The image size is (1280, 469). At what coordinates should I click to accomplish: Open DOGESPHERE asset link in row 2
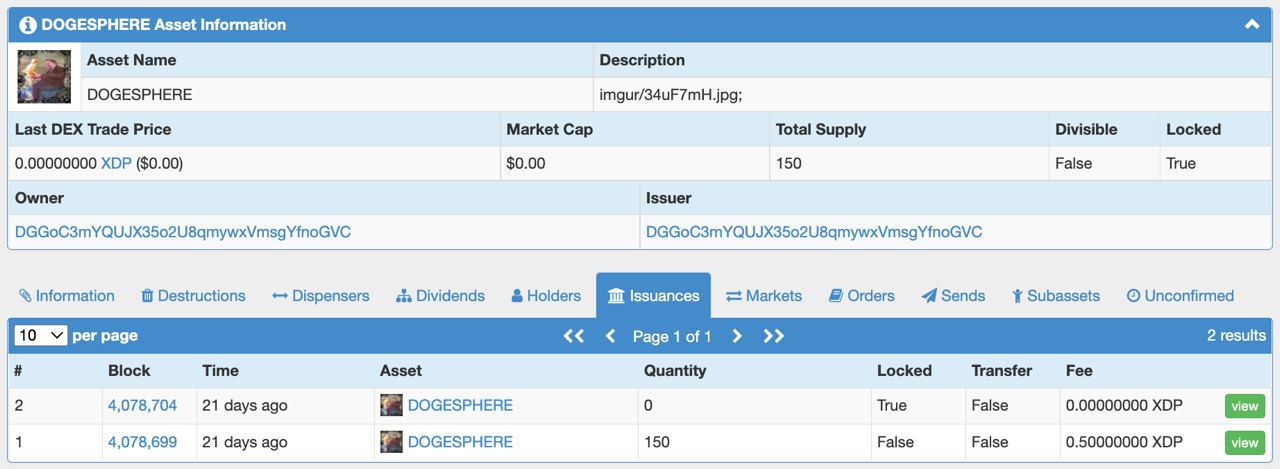[x=460, y=406]
